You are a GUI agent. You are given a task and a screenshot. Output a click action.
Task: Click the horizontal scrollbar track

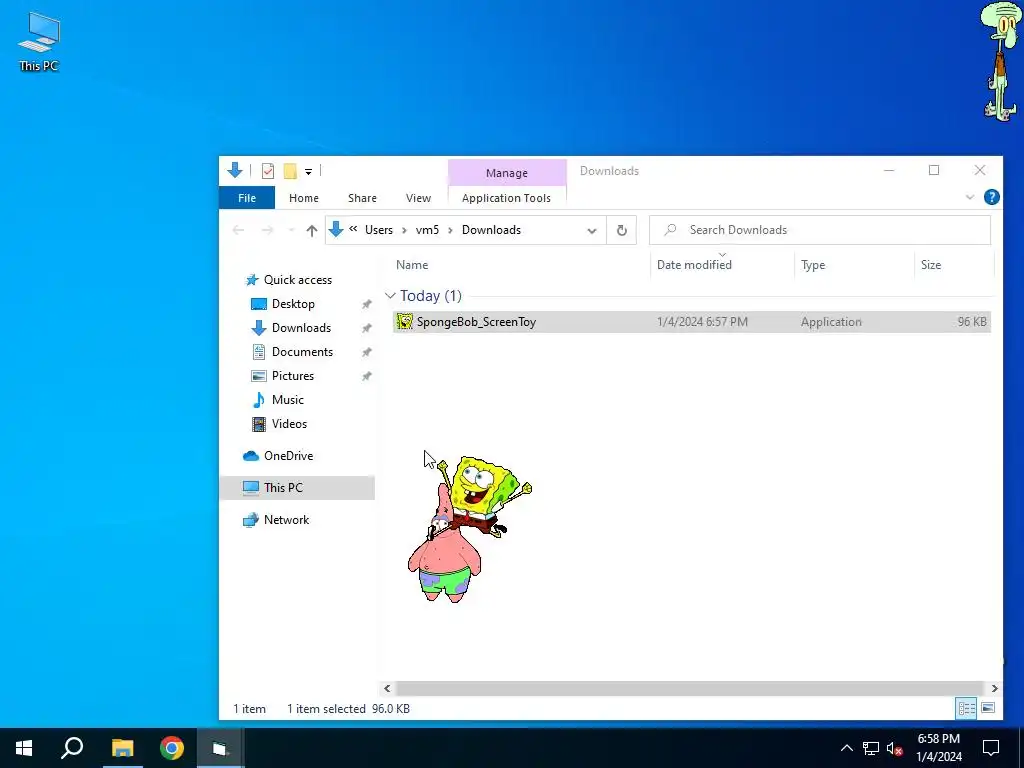click(689, 688)
